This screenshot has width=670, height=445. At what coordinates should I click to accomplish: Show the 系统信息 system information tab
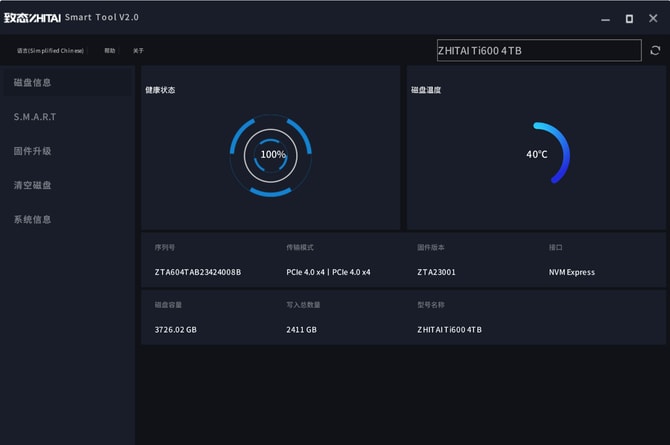pos(33,219)
